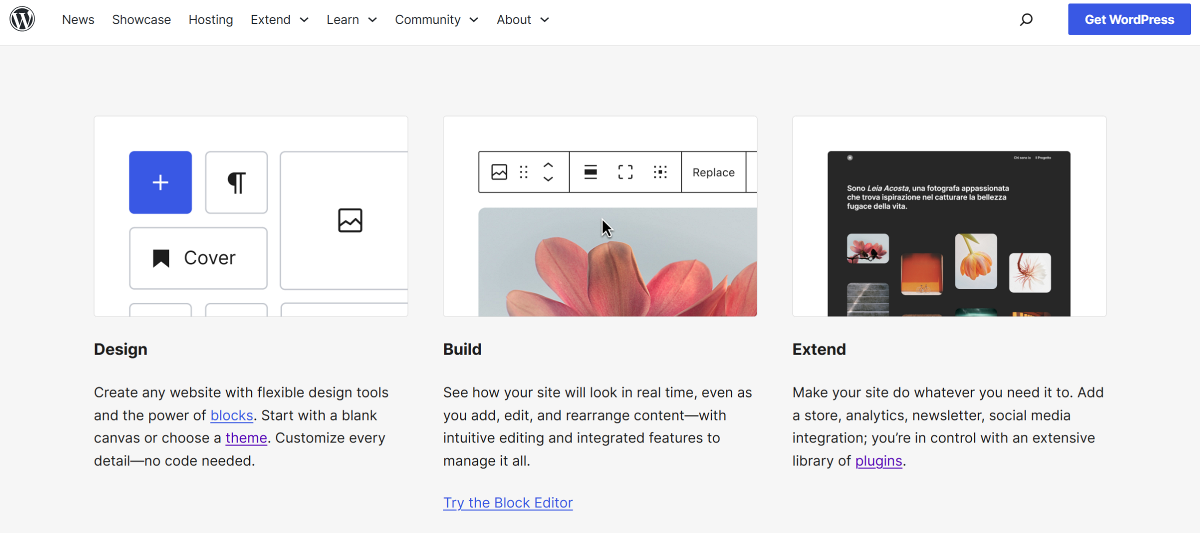The image size is (1200, 533).
Task: Open the search magnifier icon
Action: coord(1026,20)
